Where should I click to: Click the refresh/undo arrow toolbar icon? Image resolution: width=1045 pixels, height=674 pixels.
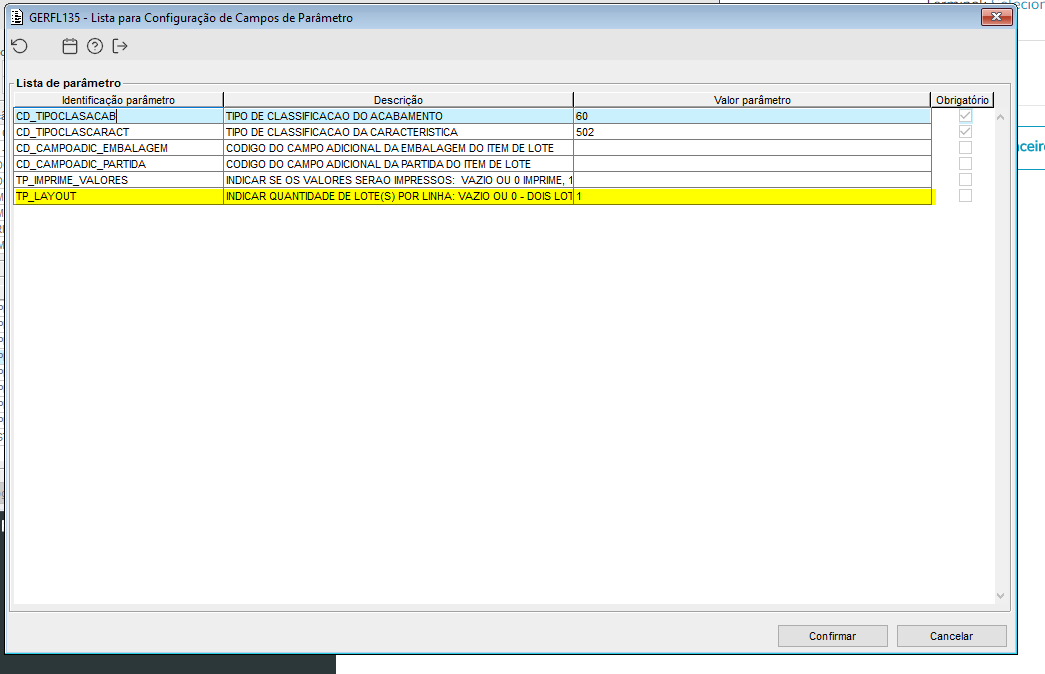click(20, 46)
